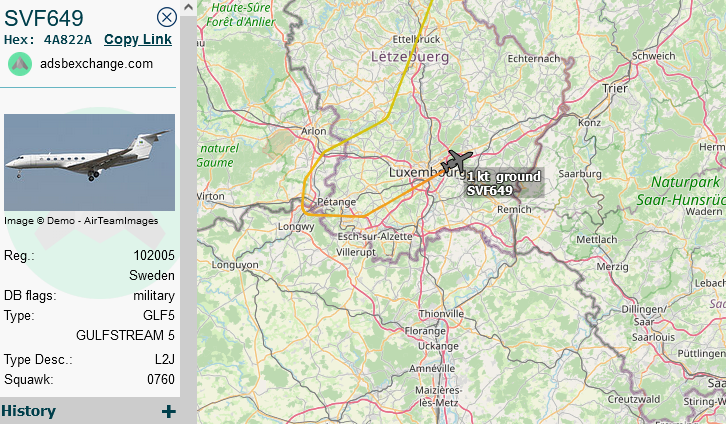726x424 pixels.
Task: Click the Sweden country text
Action: click(x=152, y=275)
